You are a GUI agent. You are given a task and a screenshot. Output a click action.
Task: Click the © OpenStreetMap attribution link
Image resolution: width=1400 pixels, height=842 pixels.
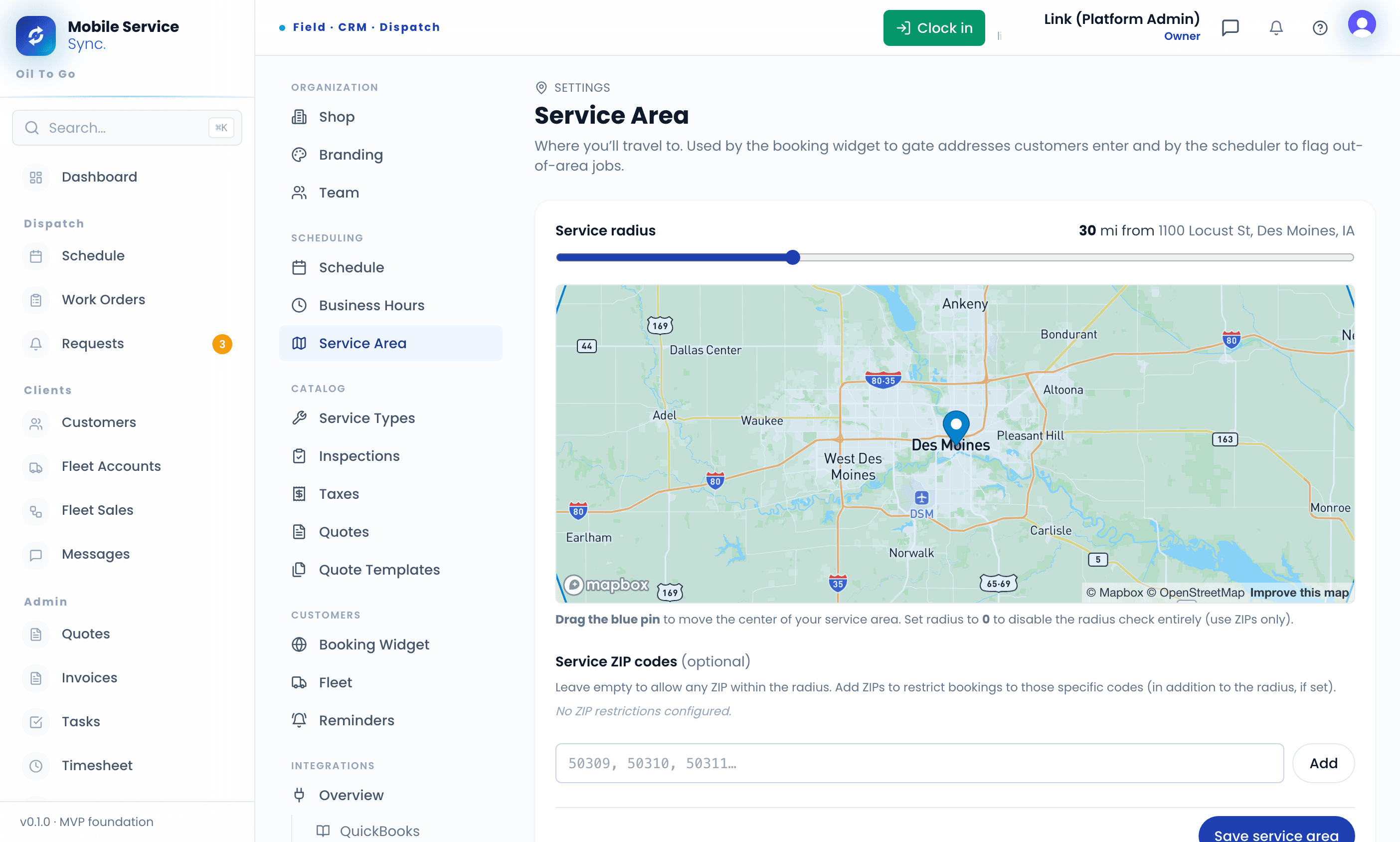1195,593
